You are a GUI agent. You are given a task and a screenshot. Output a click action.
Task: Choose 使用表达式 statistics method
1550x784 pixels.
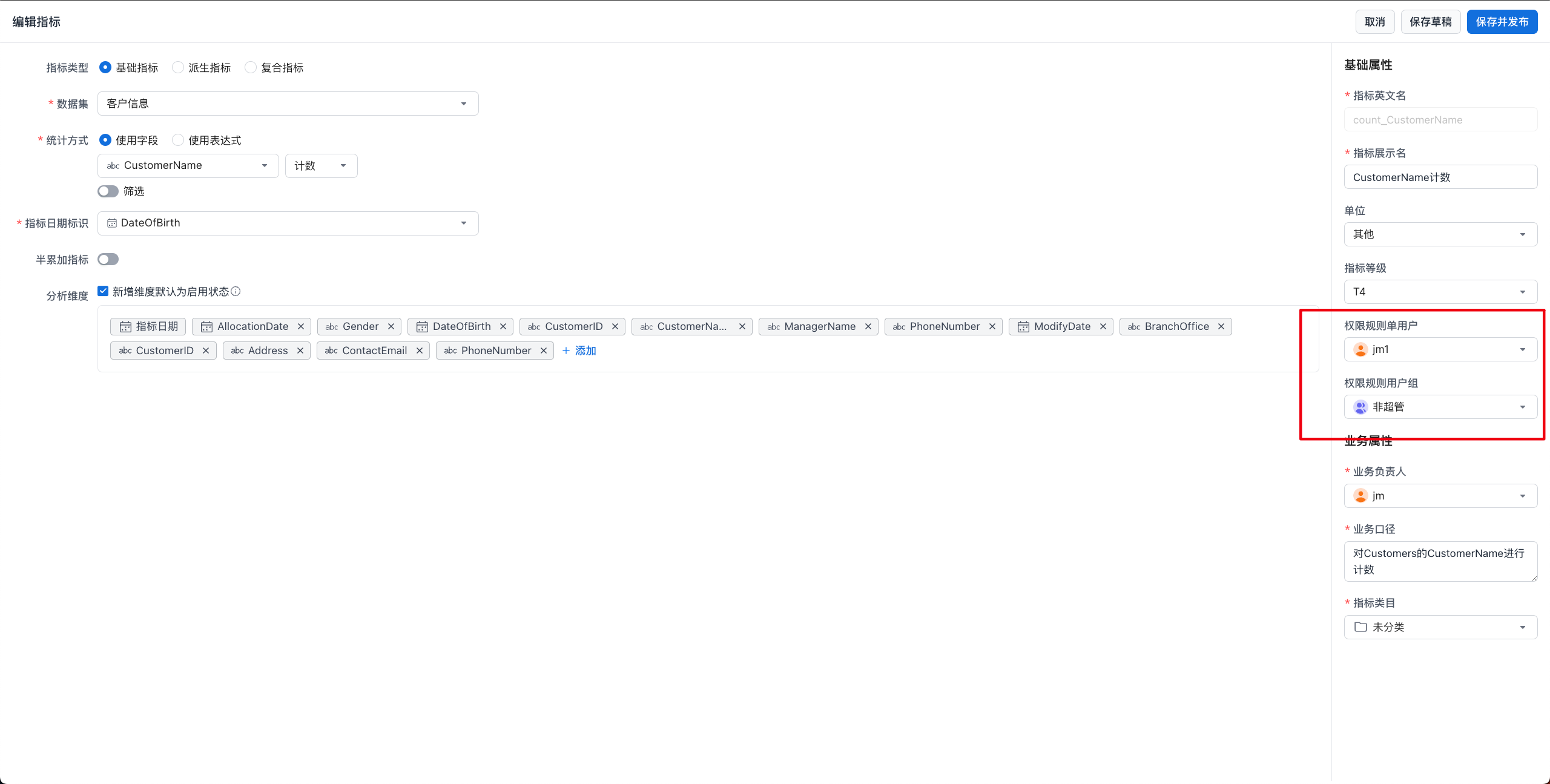[178, 140]
